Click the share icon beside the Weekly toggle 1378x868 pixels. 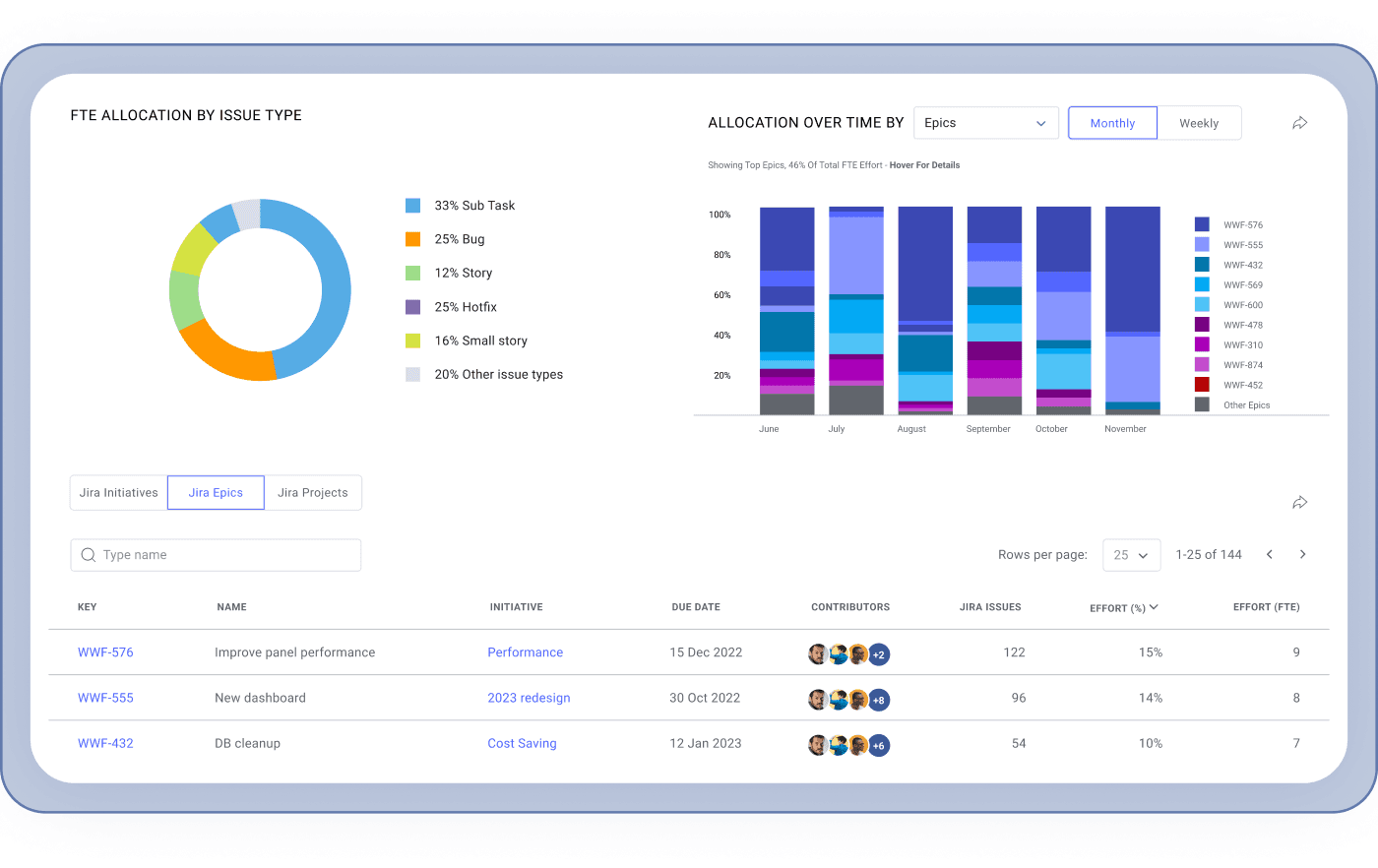pos(1299,123)
